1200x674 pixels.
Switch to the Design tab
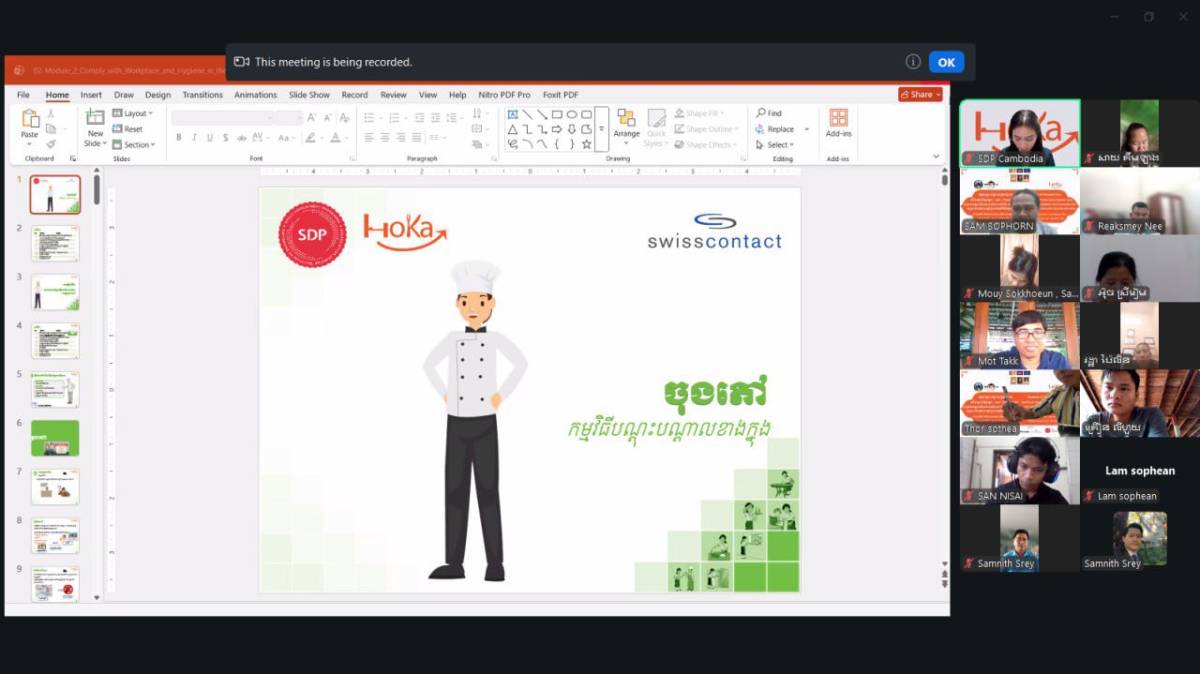pos(158,95)
